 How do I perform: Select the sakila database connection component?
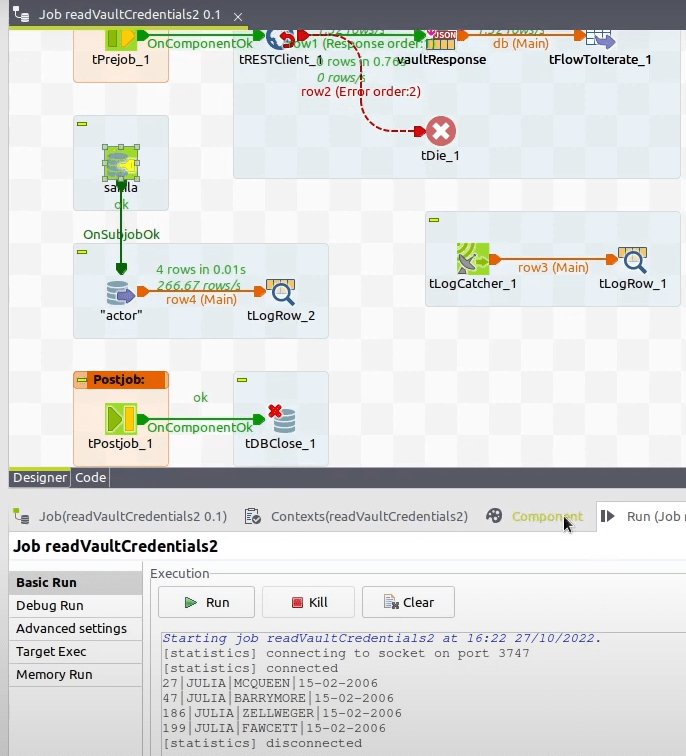pyautogui.click(x=121, y=163)
